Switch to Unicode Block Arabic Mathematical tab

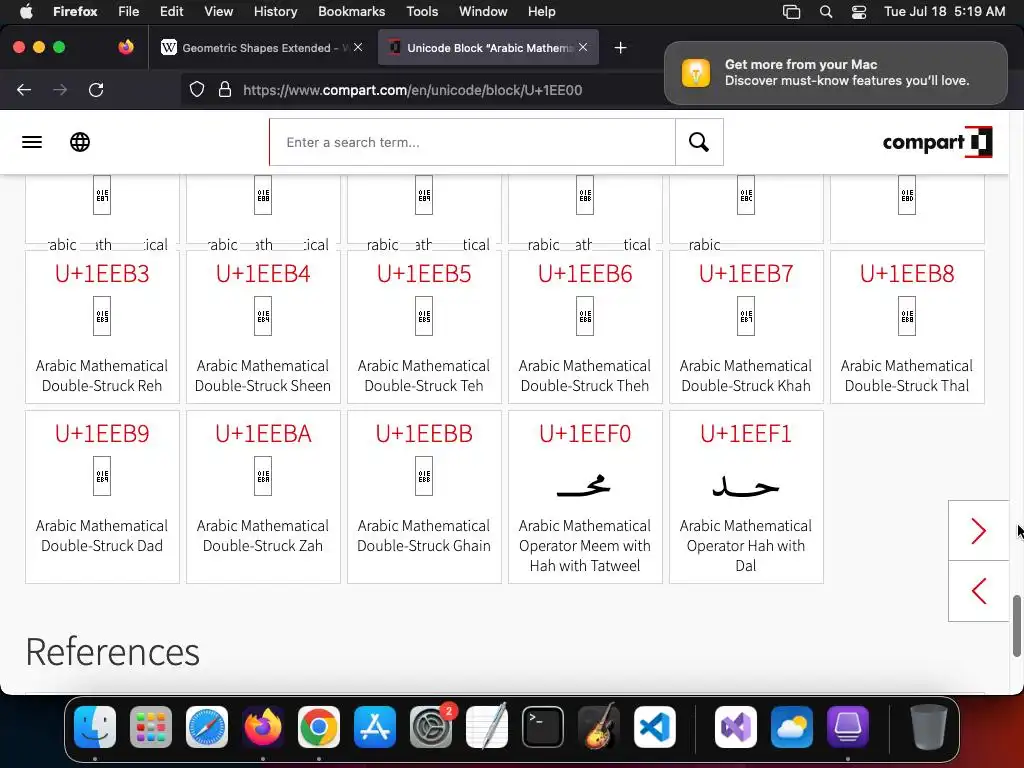coord(488,48)
